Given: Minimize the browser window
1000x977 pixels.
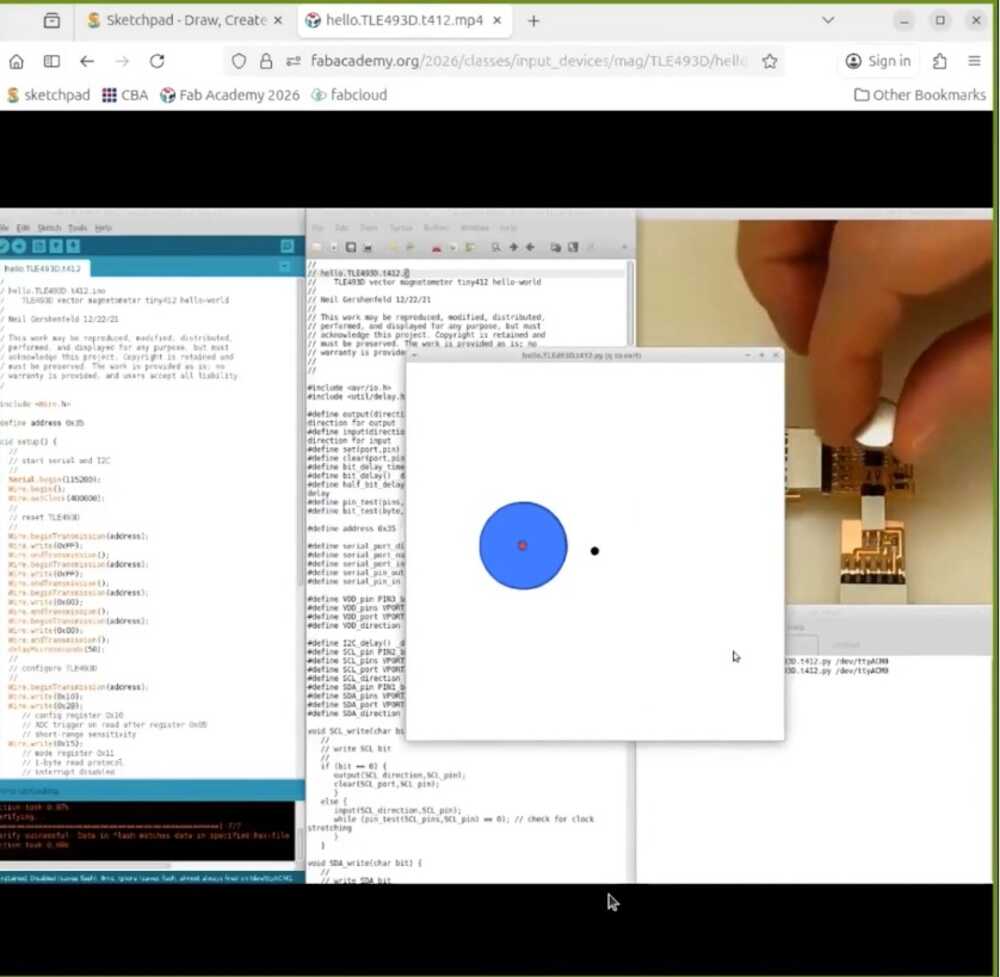Looking at the screenshot, I should point(904,21).
